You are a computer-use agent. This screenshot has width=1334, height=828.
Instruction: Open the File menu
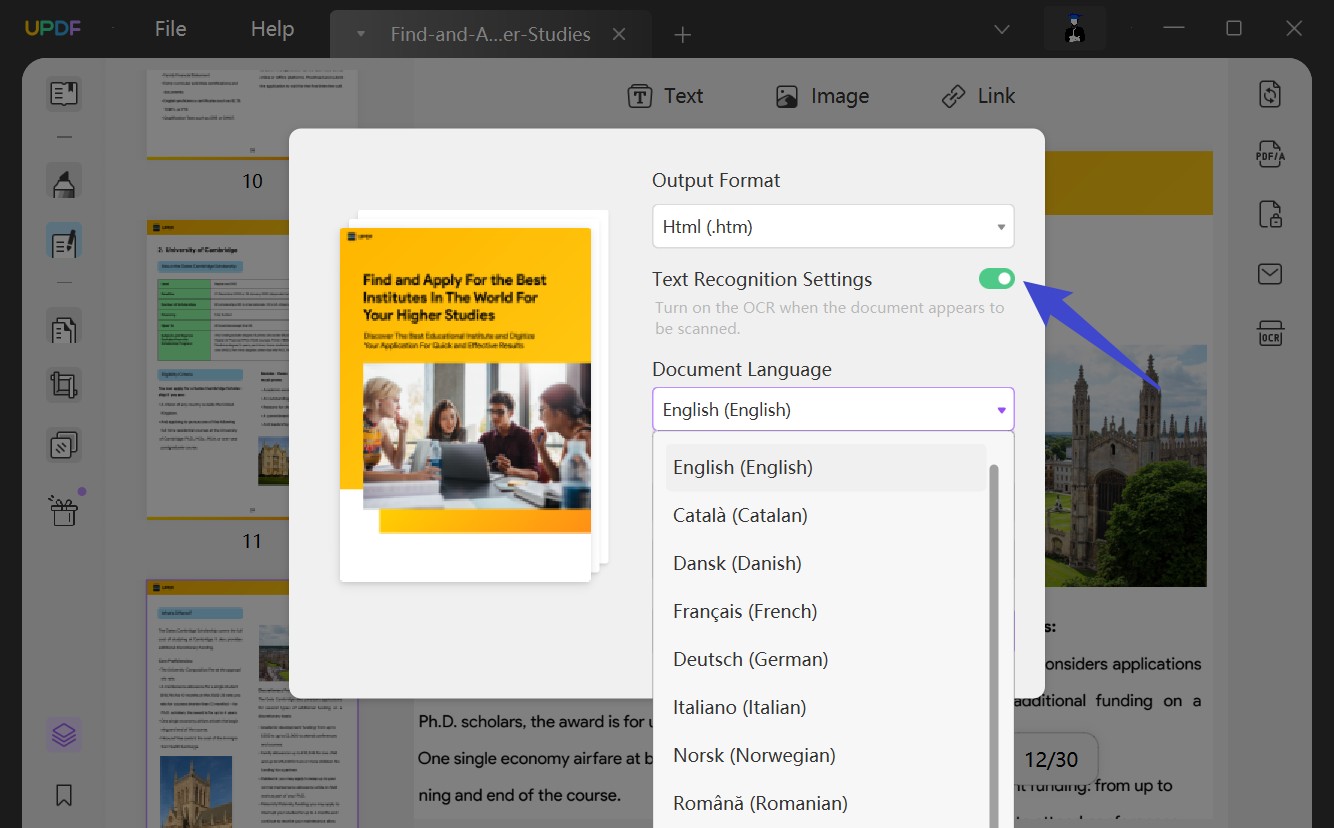click(171, 29)
